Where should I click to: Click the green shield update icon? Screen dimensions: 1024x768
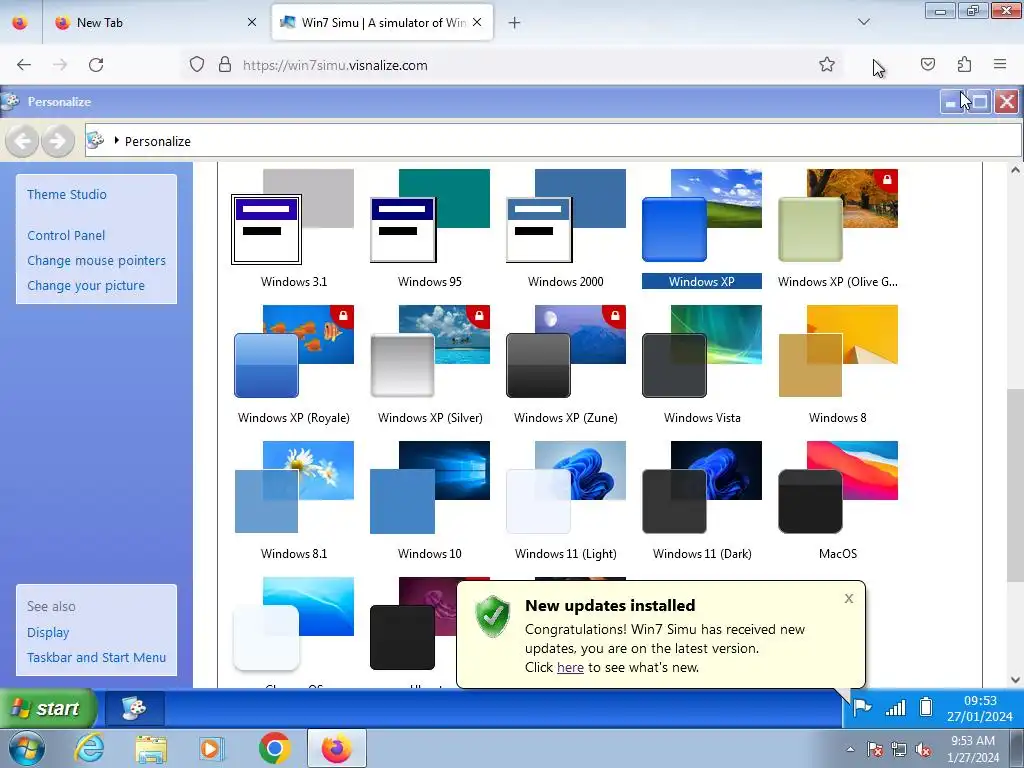coord(493,616)
